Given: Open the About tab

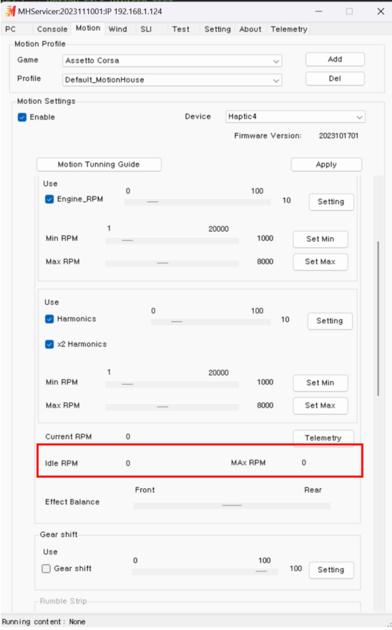Looking at the screenshot, I should click(250, 29).
